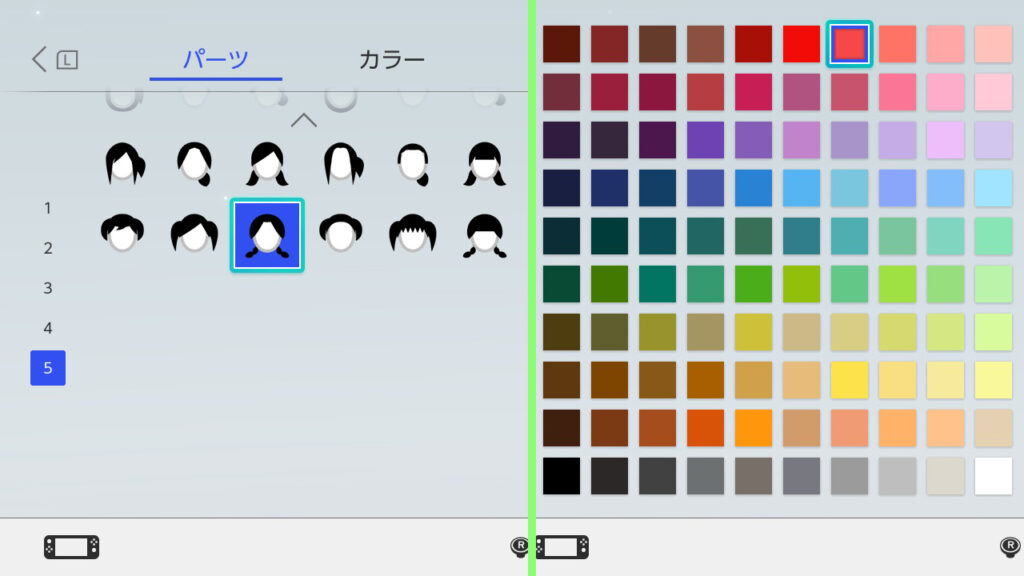Pick the vivid yellow swatch
Viewport: 1024px width, 576px height.
click(x=850, y=380)
